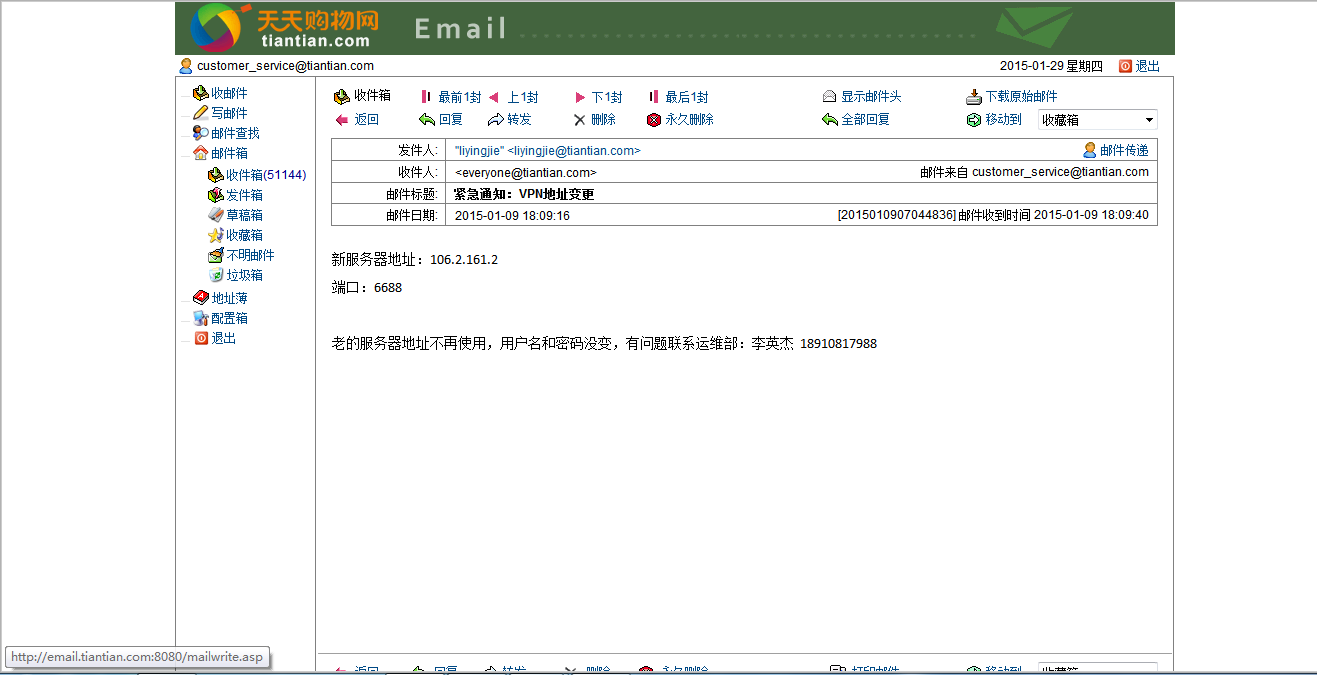This screenshot has height=675, width=1317.
Task: Click 最后1封 text link
Action: click(687, 97)
